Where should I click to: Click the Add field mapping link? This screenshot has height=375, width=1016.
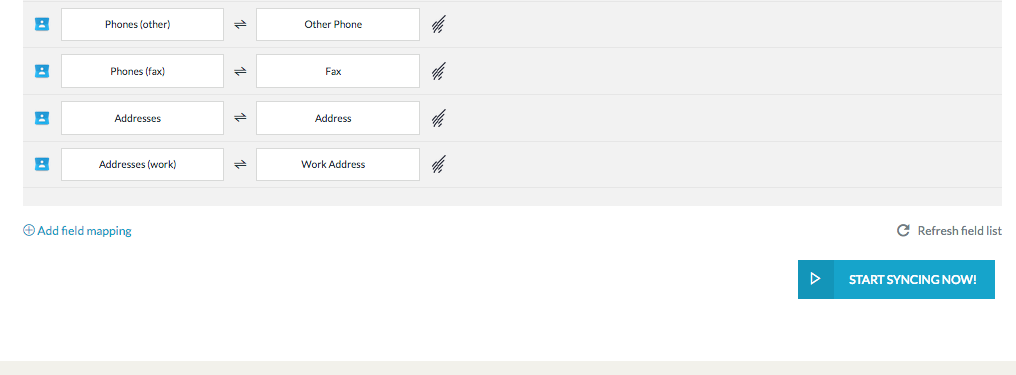coord(77,231)
